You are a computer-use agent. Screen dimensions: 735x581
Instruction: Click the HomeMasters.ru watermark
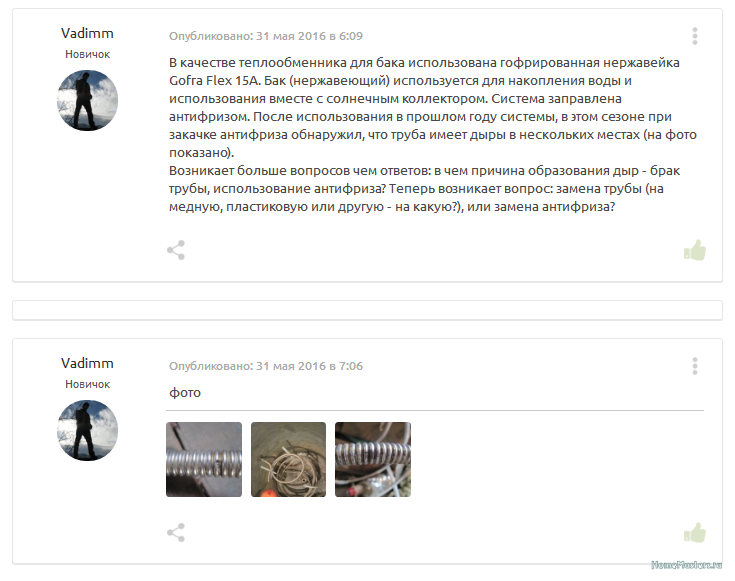click(687, 565)
